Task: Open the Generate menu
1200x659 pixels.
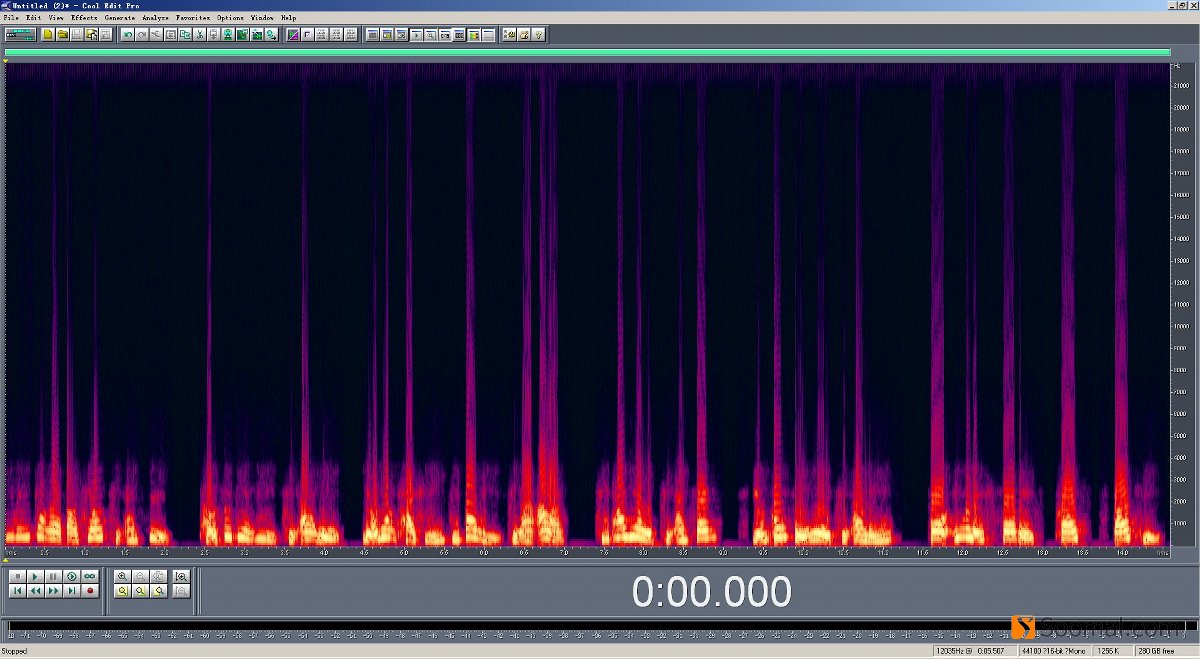Action: pyautogui.click(x=119, y=18)
